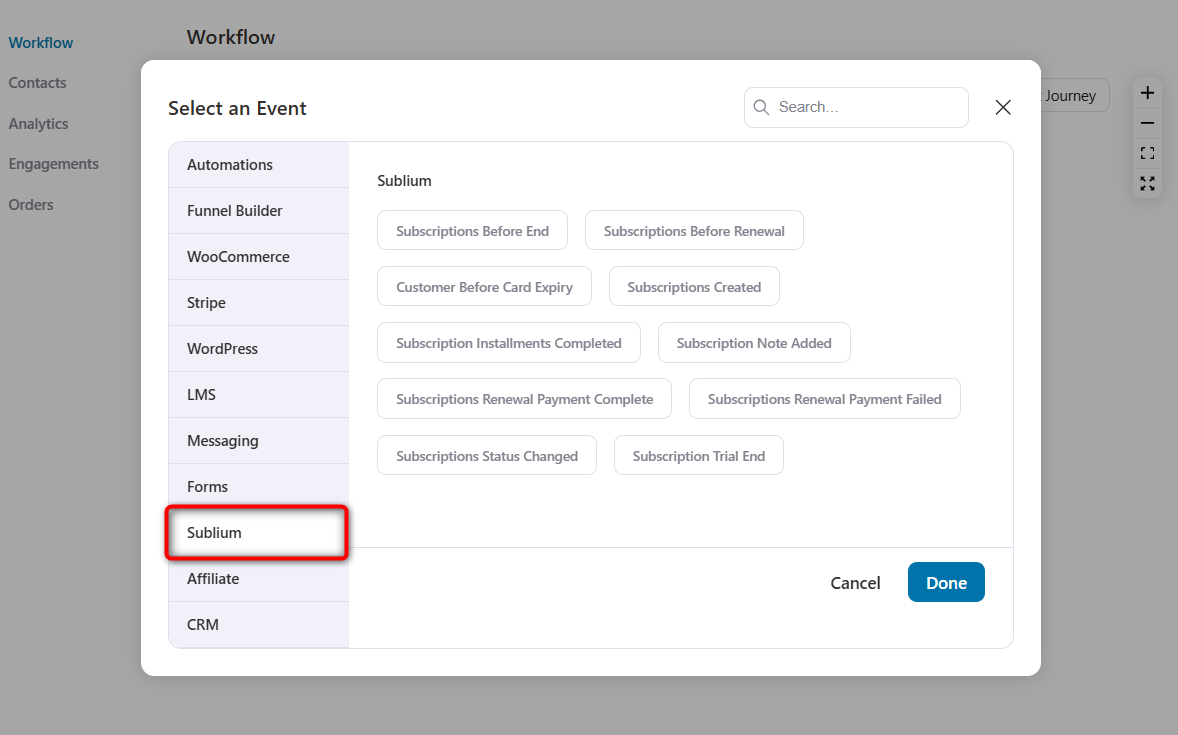Select the Subscriptions Created event

pos(694,286)
